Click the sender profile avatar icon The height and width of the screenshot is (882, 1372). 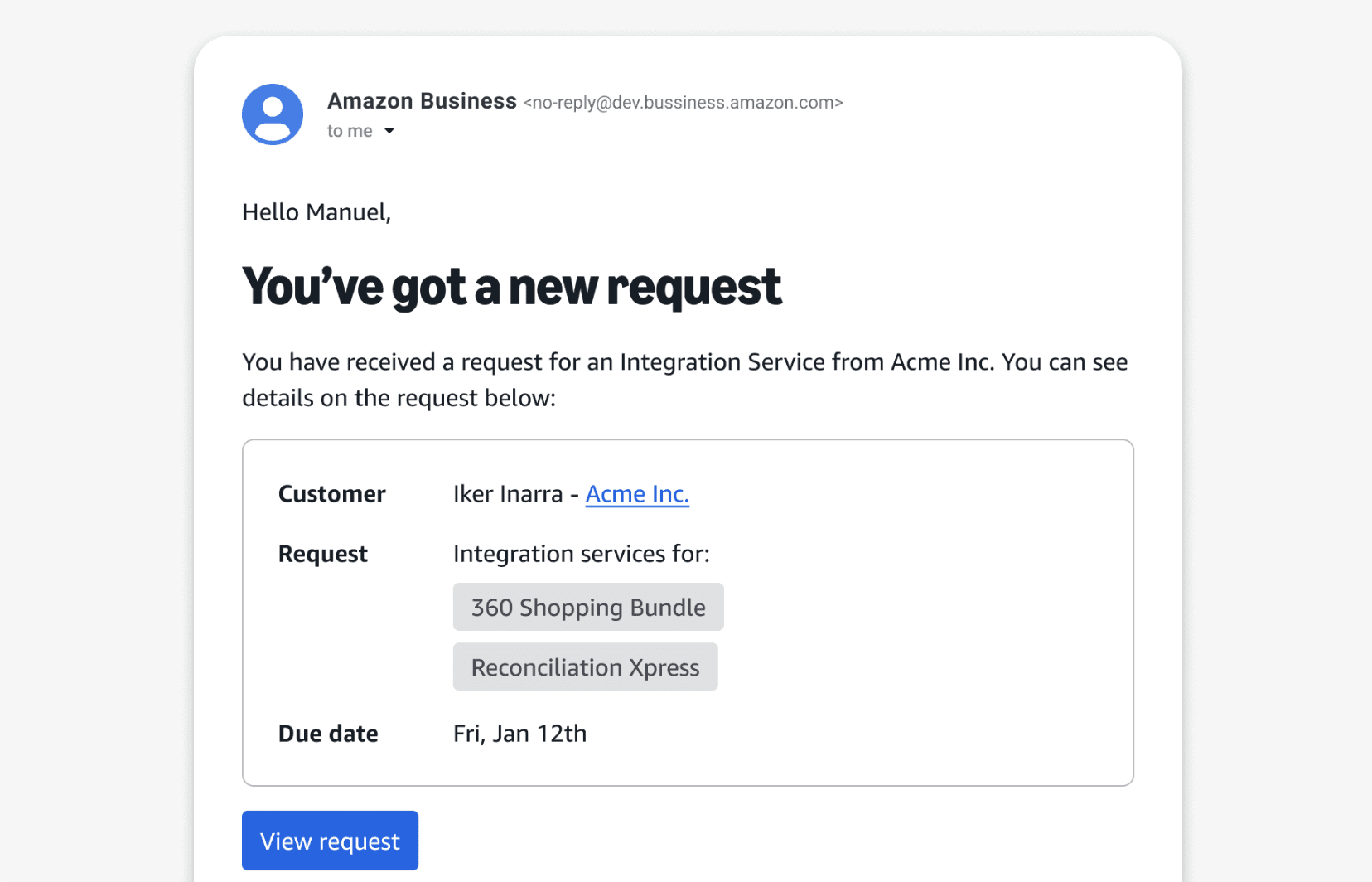273,114
